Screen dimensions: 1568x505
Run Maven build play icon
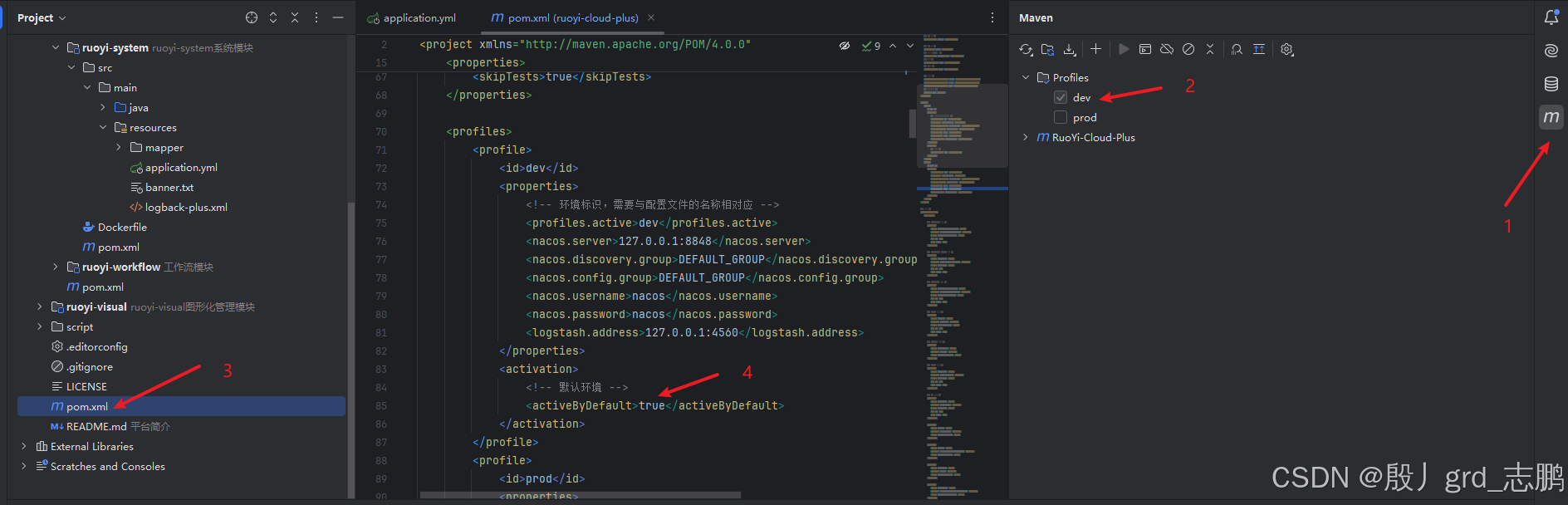click(1124, 50)
